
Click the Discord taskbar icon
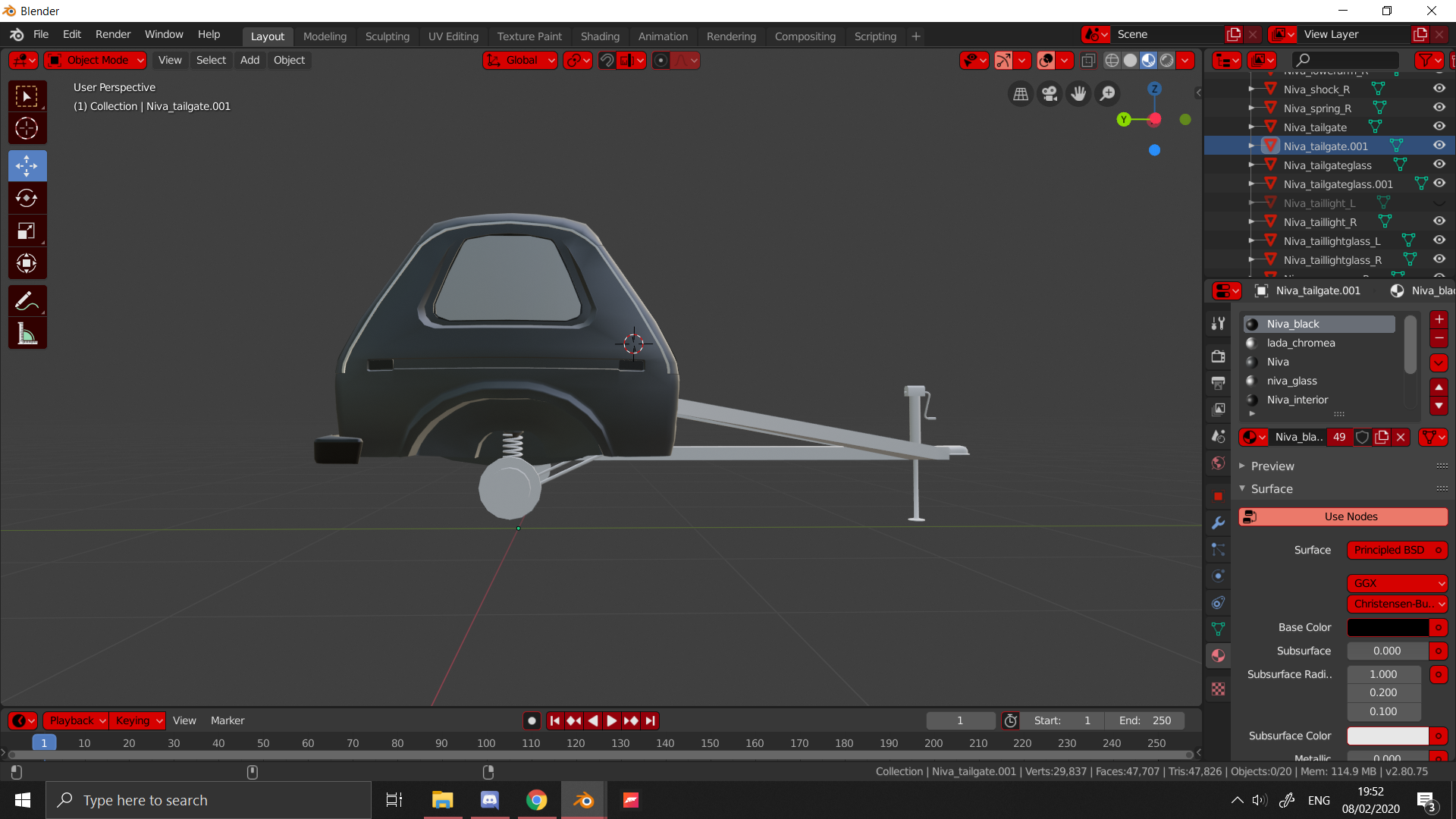click(x=490, y=800)
